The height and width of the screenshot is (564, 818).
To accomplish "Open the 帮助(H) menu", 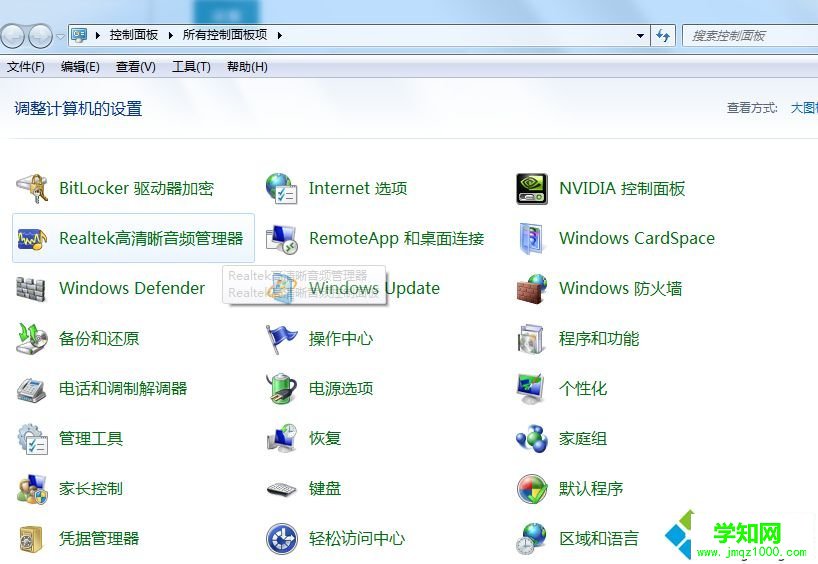I will pos(247,67).
